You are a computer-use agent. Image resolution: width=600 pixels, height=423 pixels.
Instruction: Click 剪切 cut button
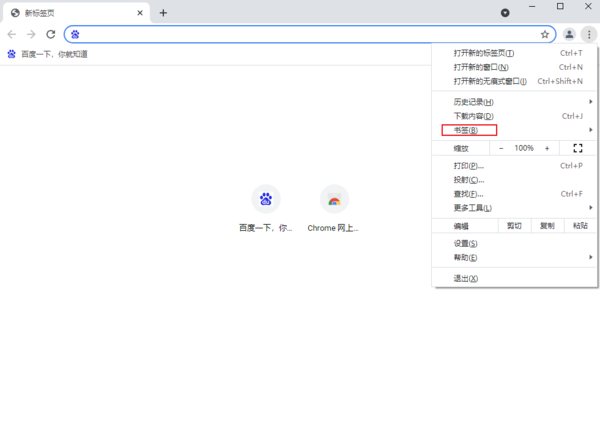click(514, 226)
